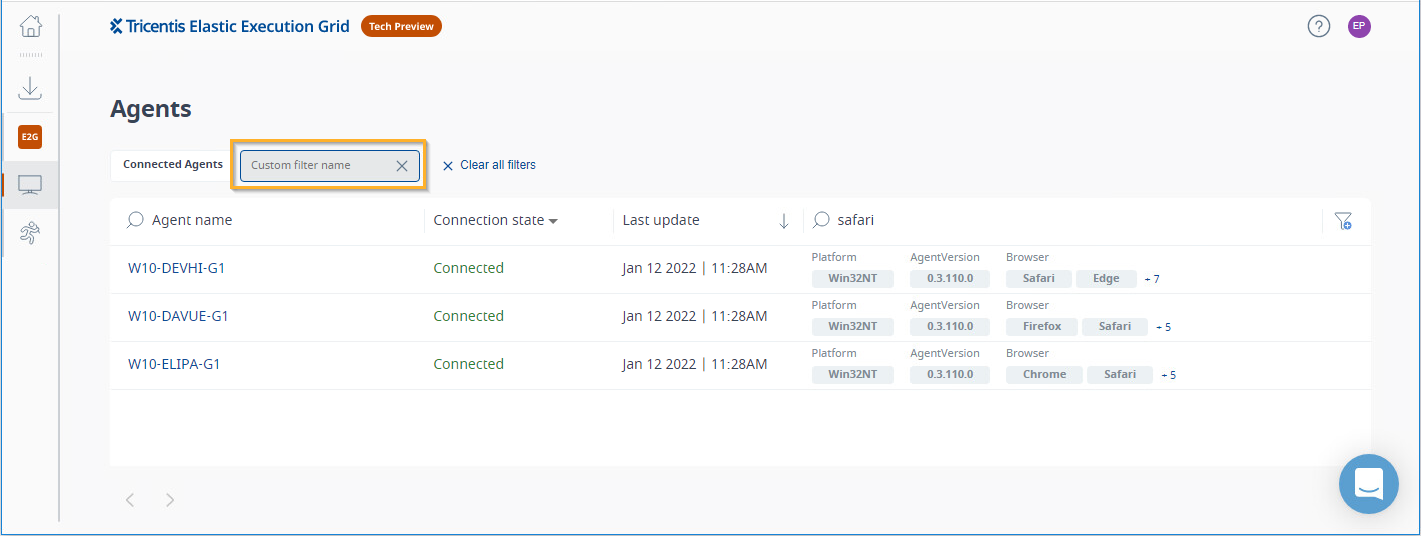
Task: Select the Connected Agents tab
Action: pos(173,165)
